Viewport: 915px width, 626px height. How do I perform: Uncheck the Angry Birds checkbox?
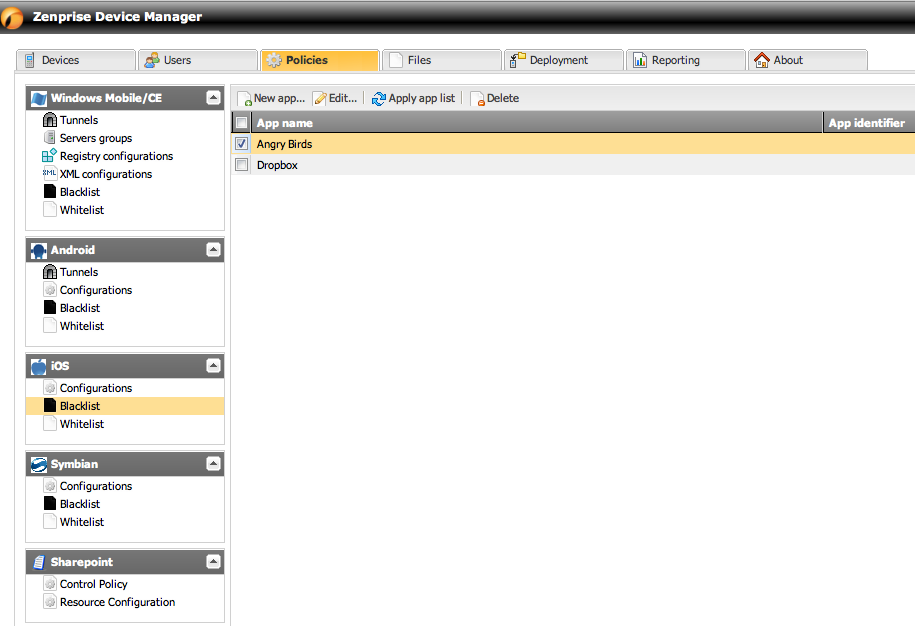coord(241,144)
